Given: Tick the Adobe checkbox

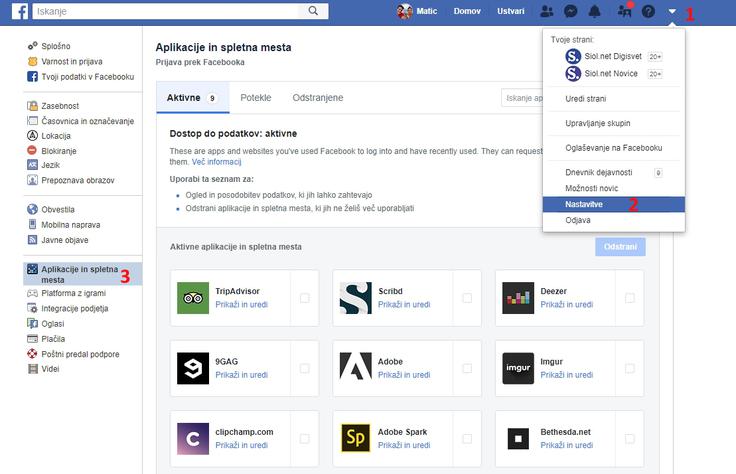Looking at the screenshot, I should [467, 368].
